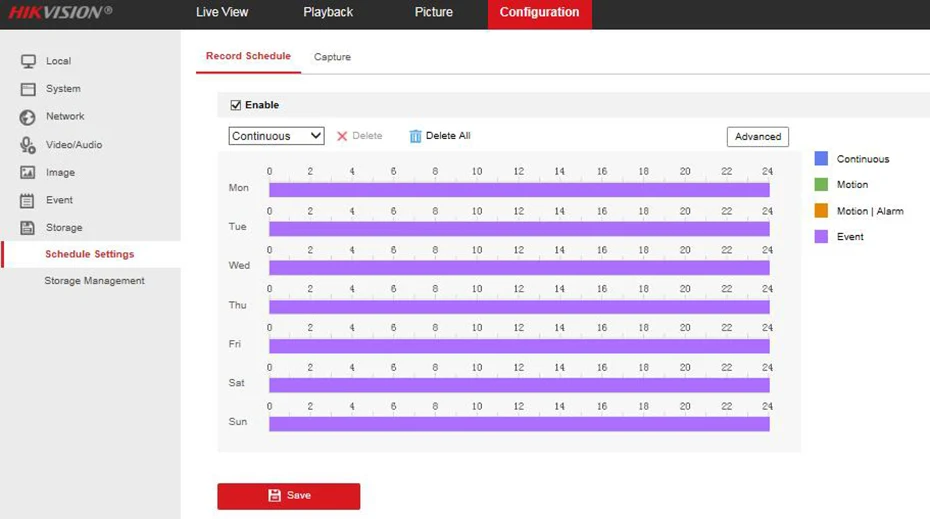Select the Monday schedule bar
This screenshot has width=930, height=519.
coord(519,189)
